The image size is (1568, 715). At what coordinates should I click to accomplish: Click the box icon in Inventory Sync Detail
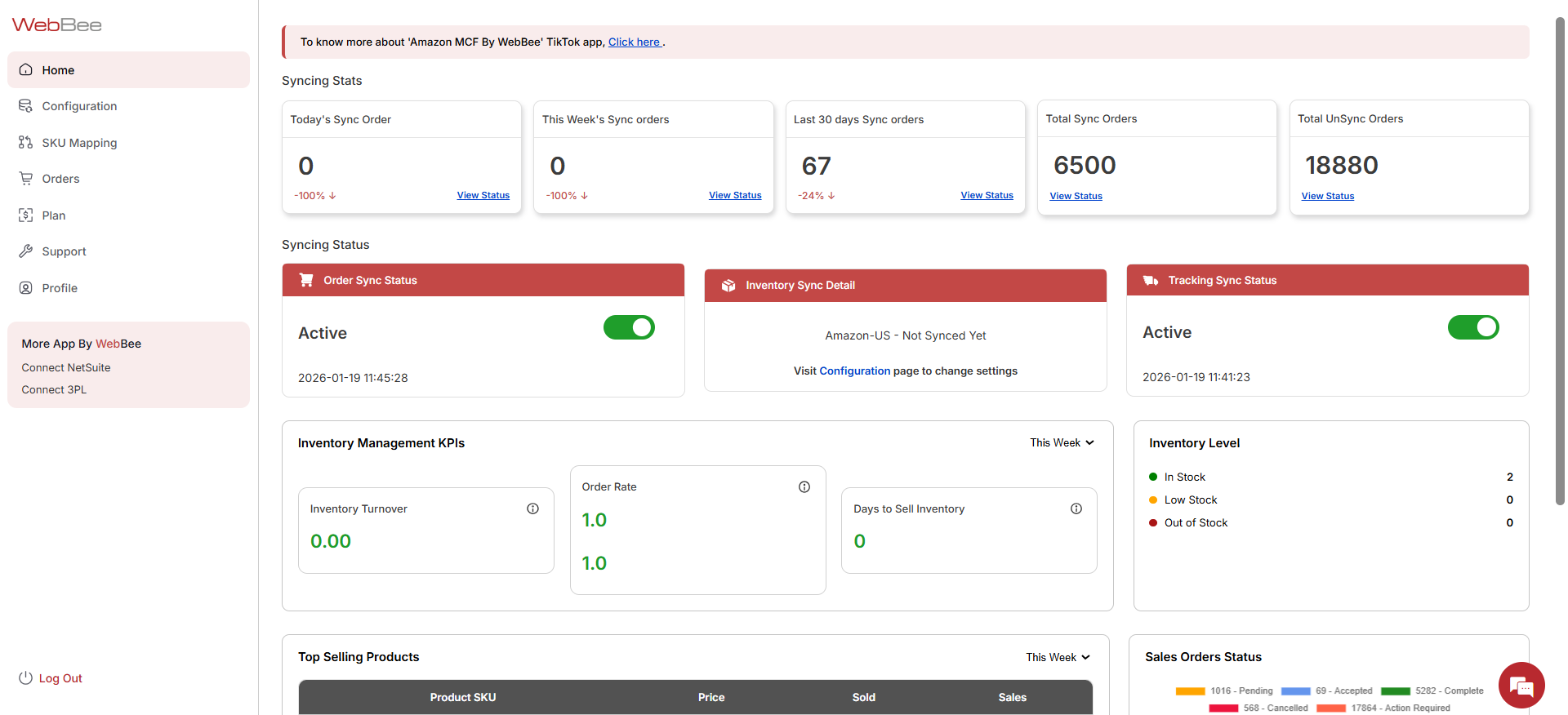(728, 286)
